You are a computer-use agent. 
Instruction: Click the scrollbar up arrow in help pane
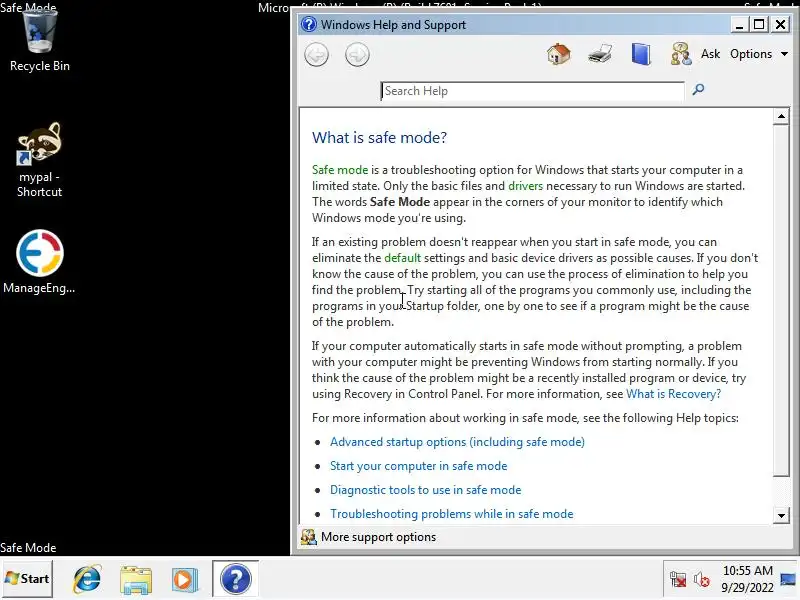781,116
